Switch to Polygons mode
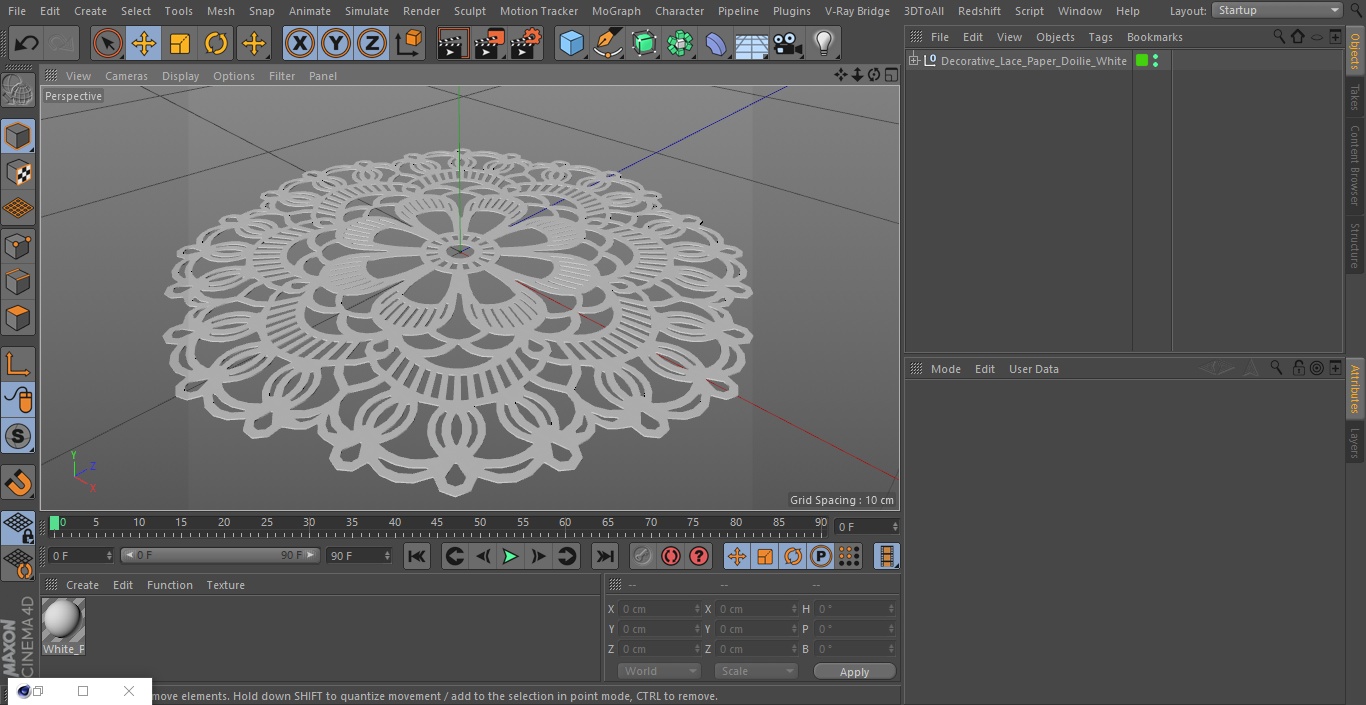Viewport: 1366px width, 705px height. coord(18,318)
